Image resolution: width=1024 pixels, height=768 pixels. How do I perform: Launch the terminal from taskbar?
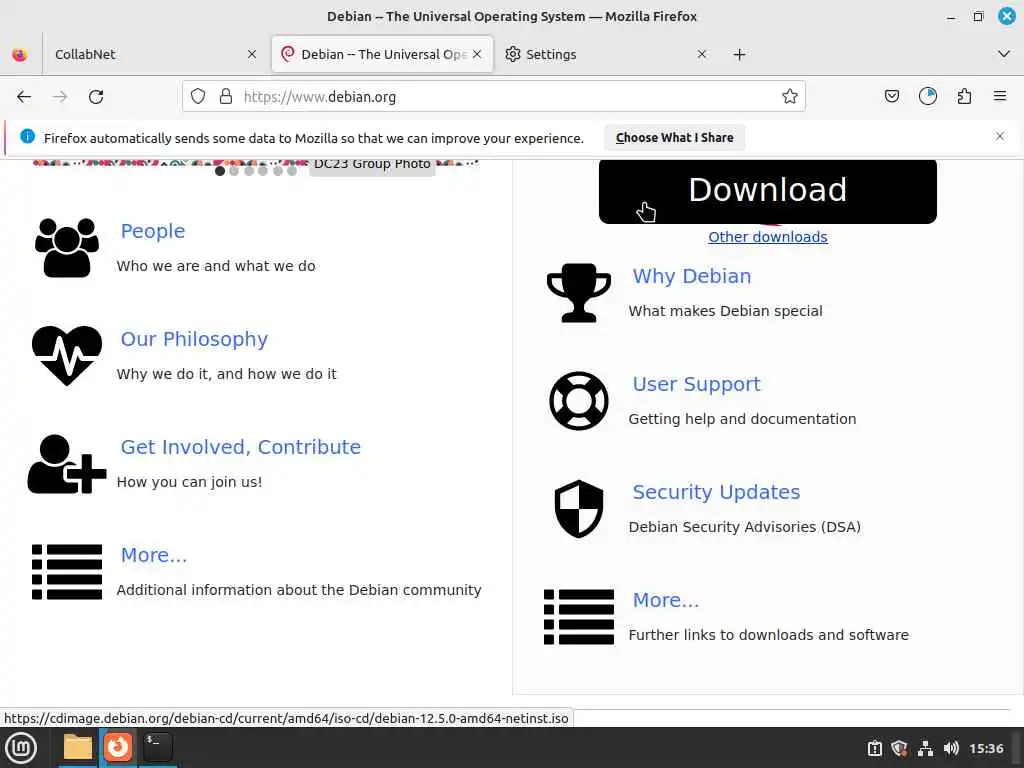157,747
